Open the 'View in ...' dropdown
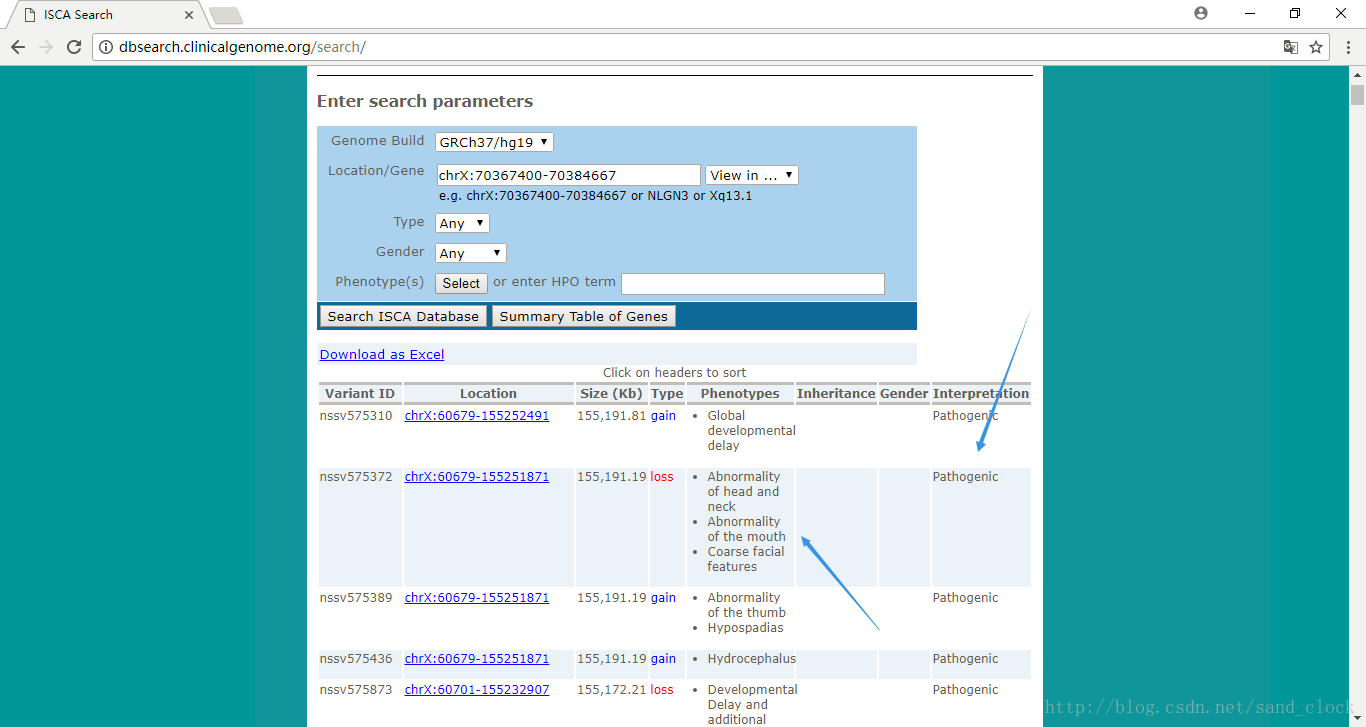The image size is (1366, 727). pyautogui.click(x=752, y=175)
